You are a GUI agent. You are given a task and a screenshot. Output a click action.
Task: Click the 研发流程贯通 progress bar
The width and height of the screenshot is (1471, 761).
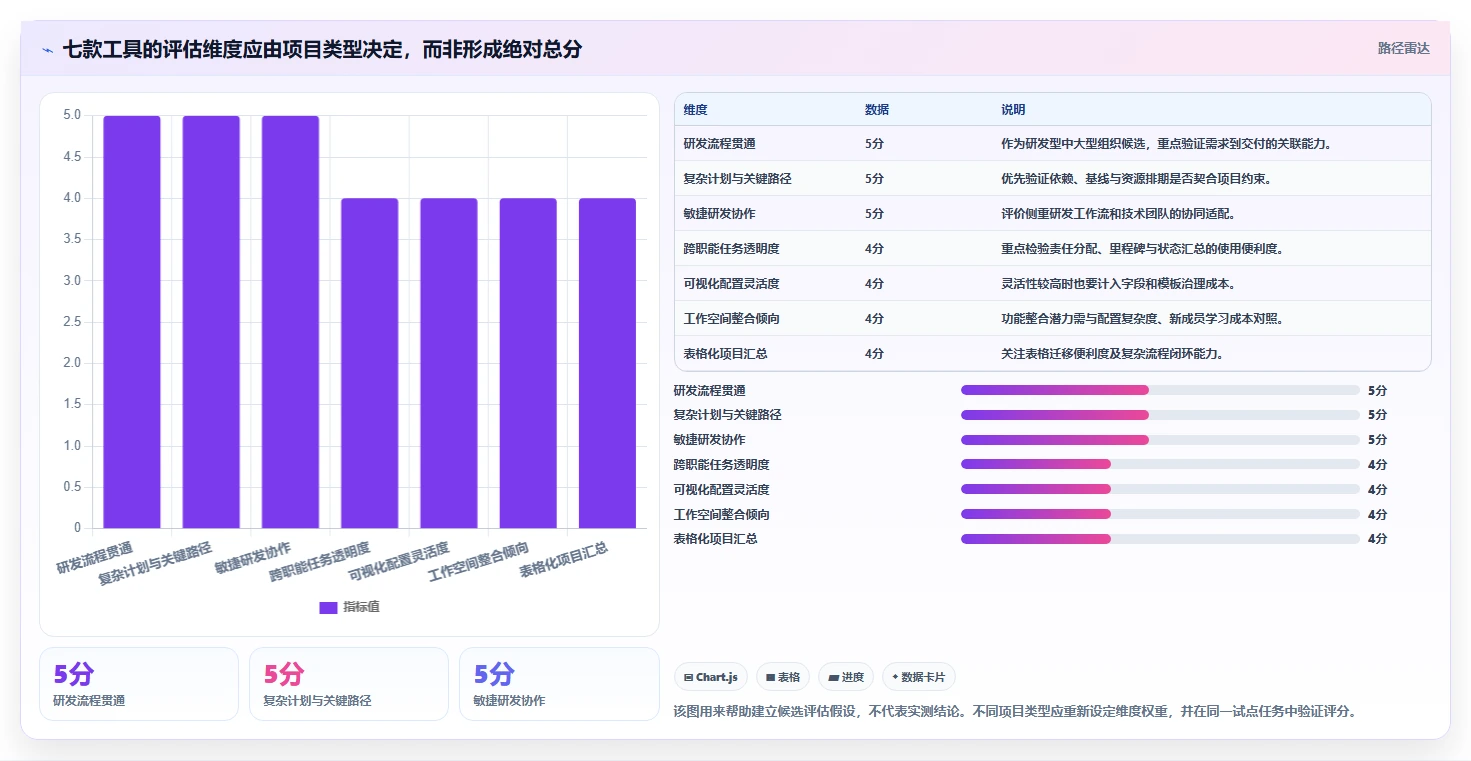click(1160, 390)
